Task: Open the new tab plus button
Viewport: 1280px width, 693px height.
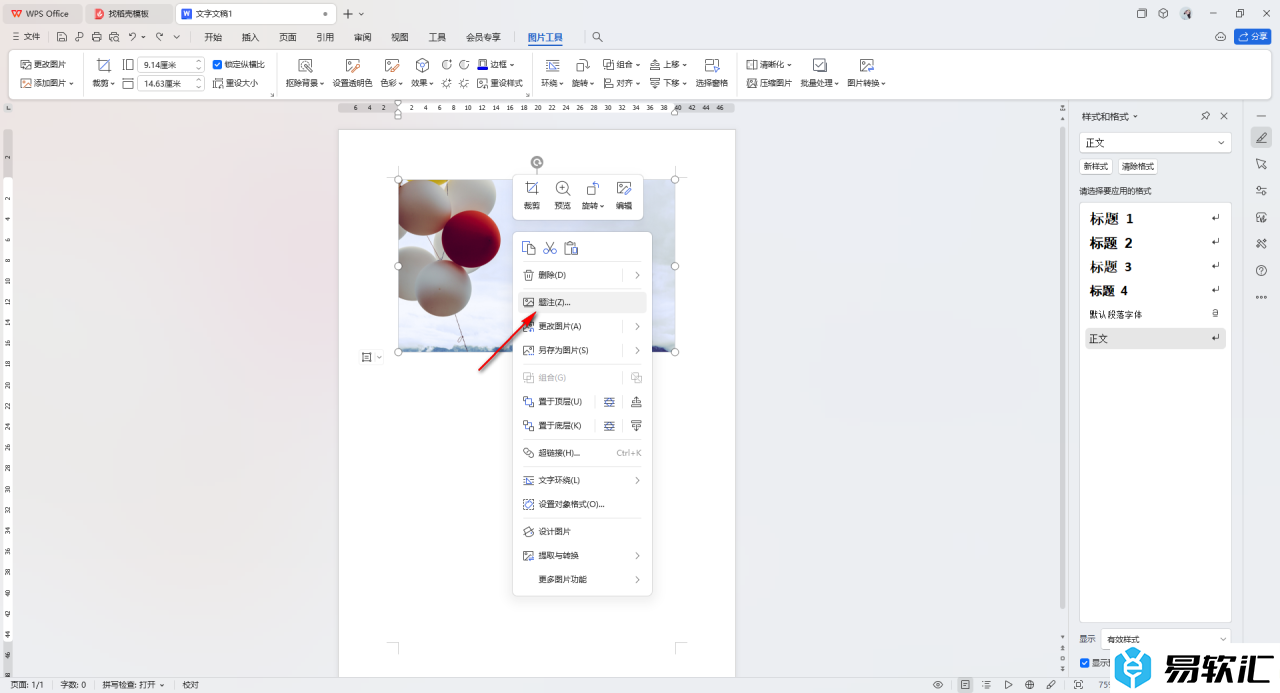Action: click(x=348, y=14)
